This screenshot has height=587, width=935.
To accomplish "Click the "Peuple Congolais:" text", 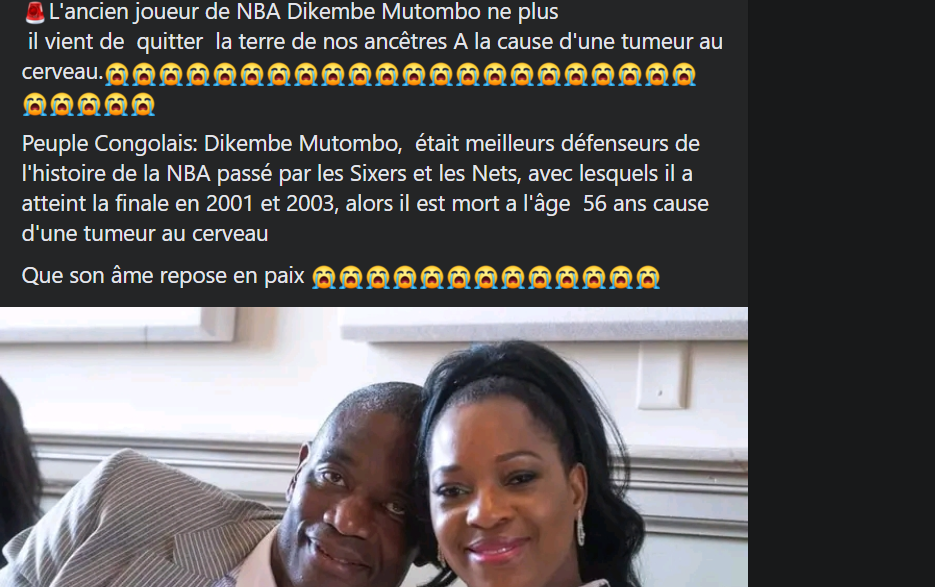I will coord(110,144).
